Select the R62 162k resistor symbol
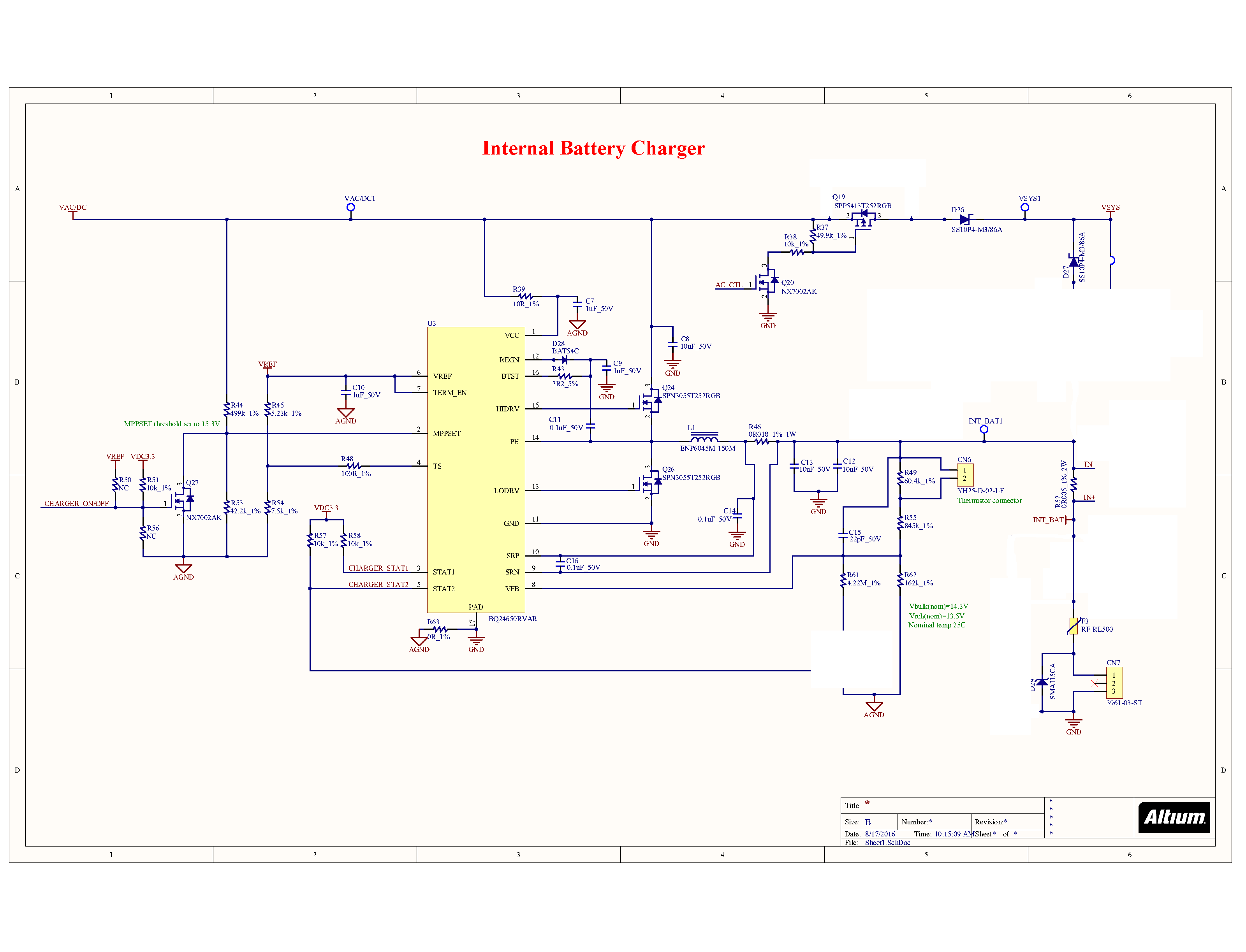This screenshot has height=952, width=1246. point(900,580)
